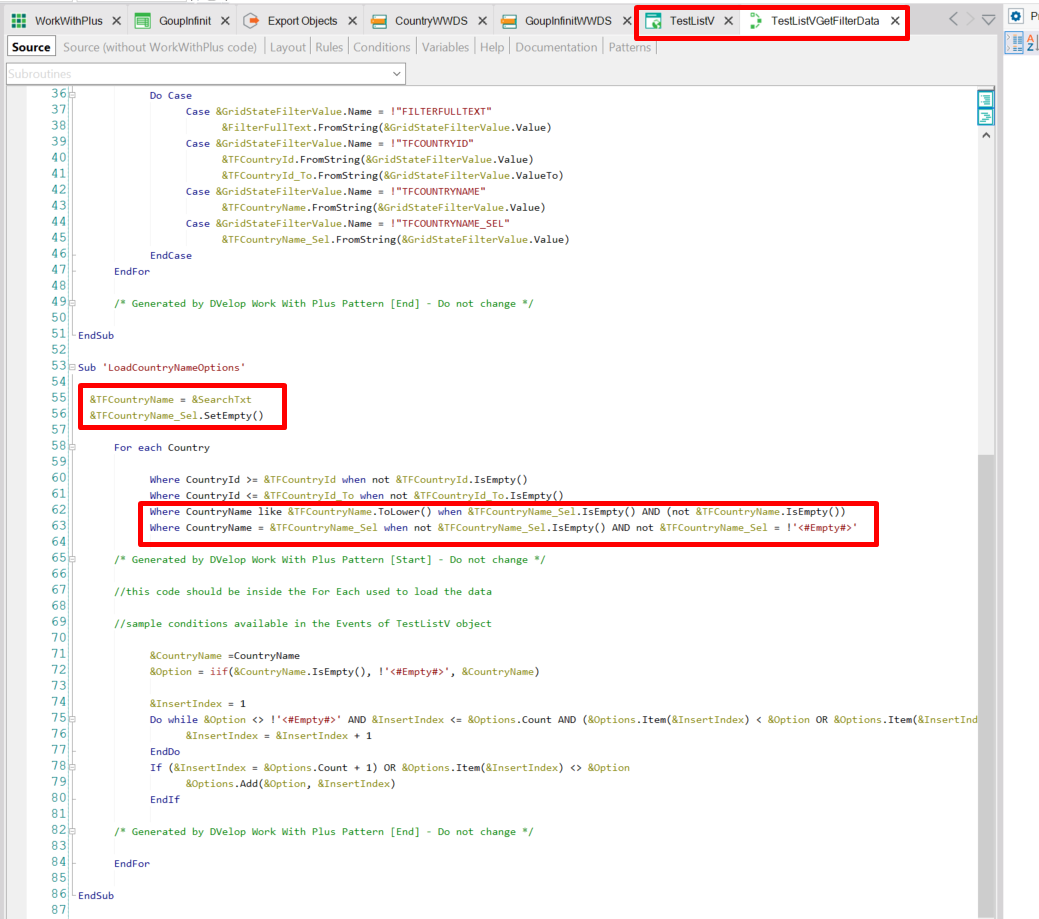The image size is (1039, 919).
Task: Collapse the If block at line 78
Action: coord(72,767)
